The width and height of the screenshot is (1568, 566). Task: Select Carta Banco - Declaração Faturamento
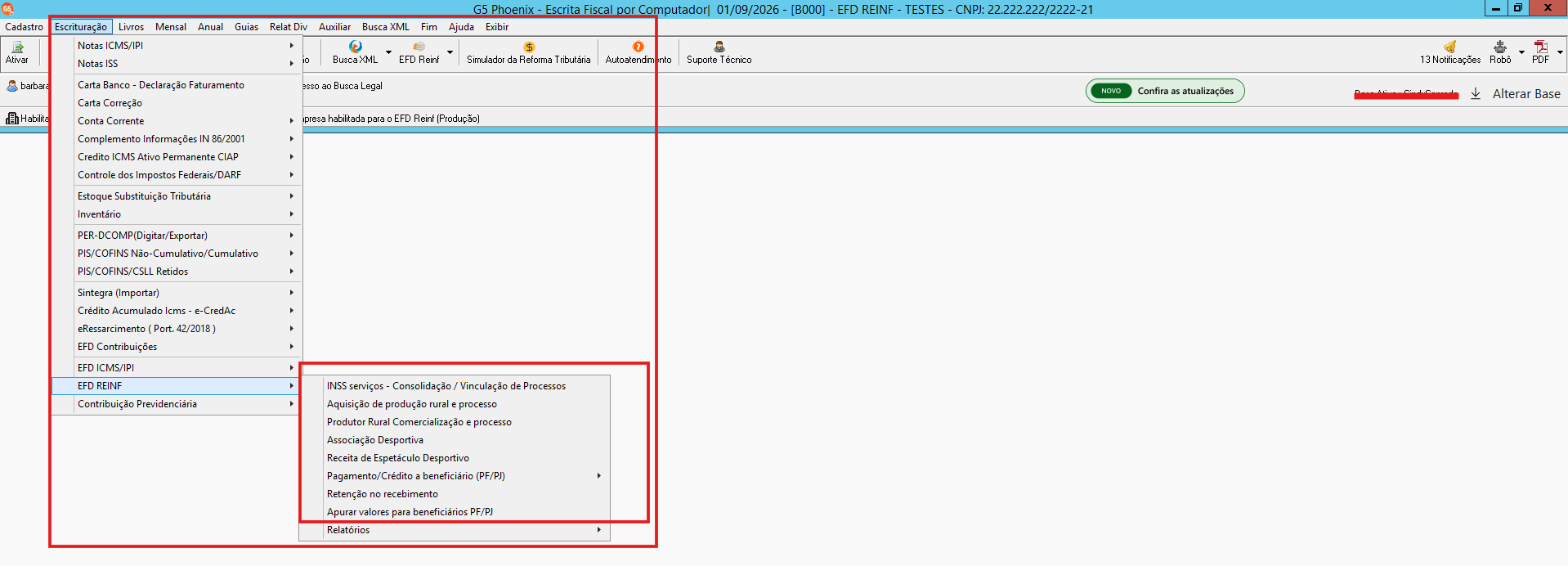pos(177,85)
